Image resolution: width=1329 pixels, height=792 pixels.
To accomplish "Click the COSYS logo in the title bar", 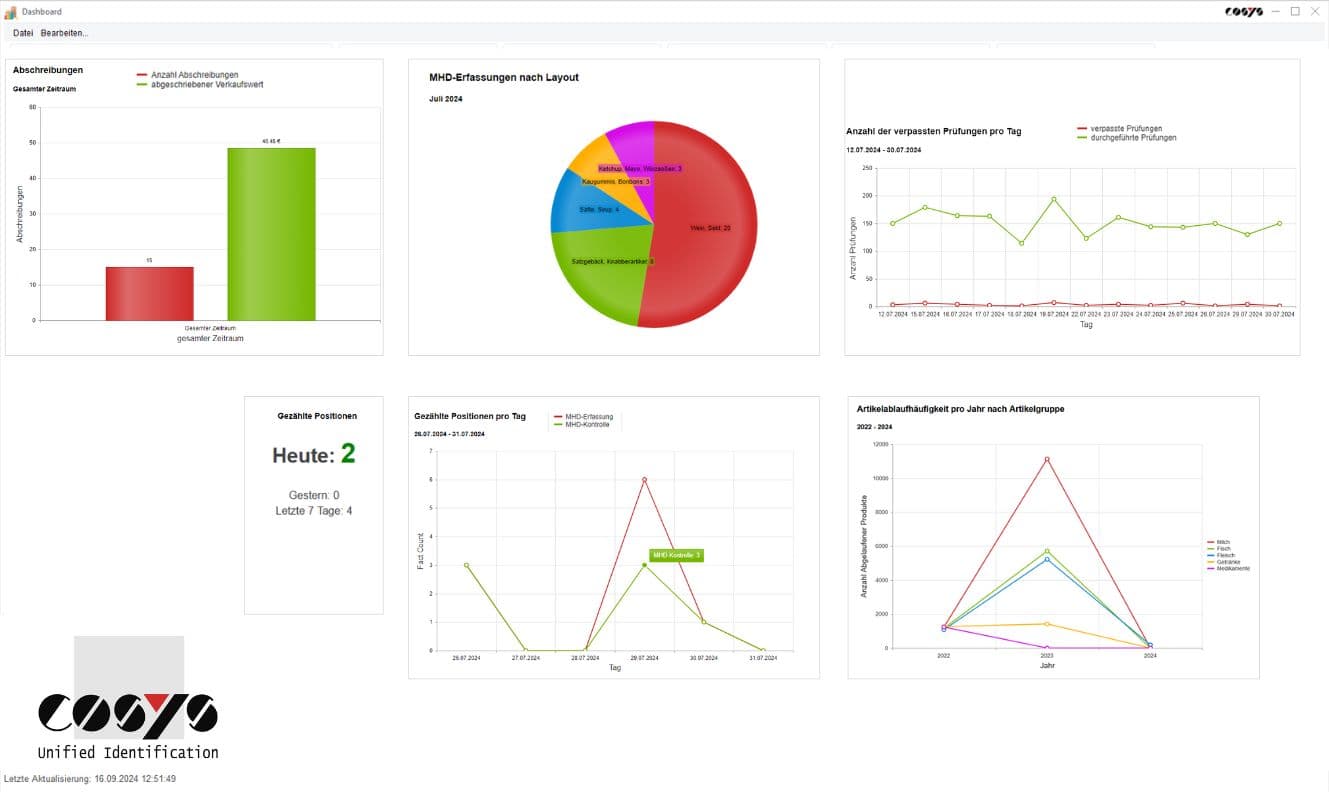I will 1244,12.
